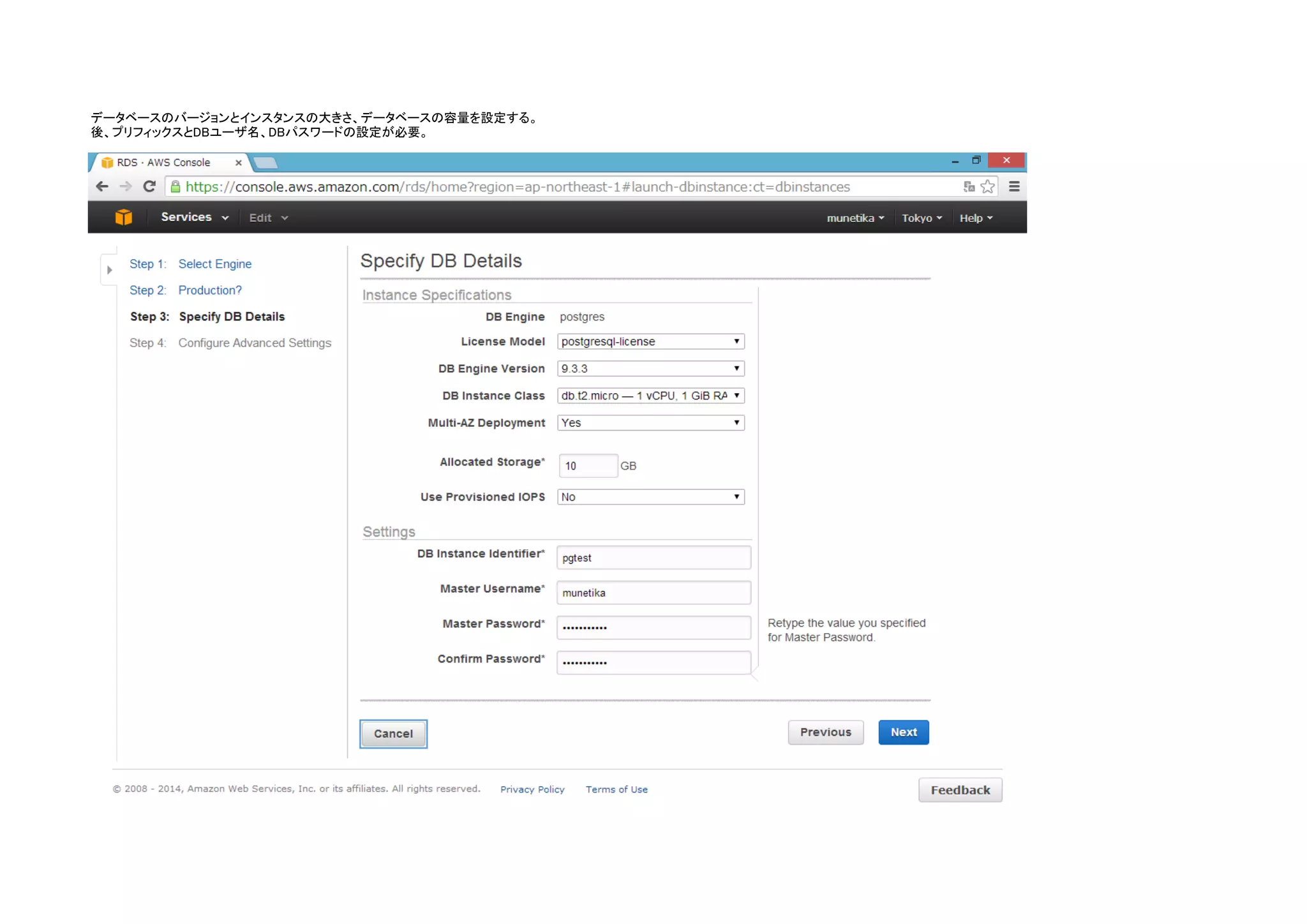
Task: Select the RDS AWS Console tab
Action: [x=169, y=163]
